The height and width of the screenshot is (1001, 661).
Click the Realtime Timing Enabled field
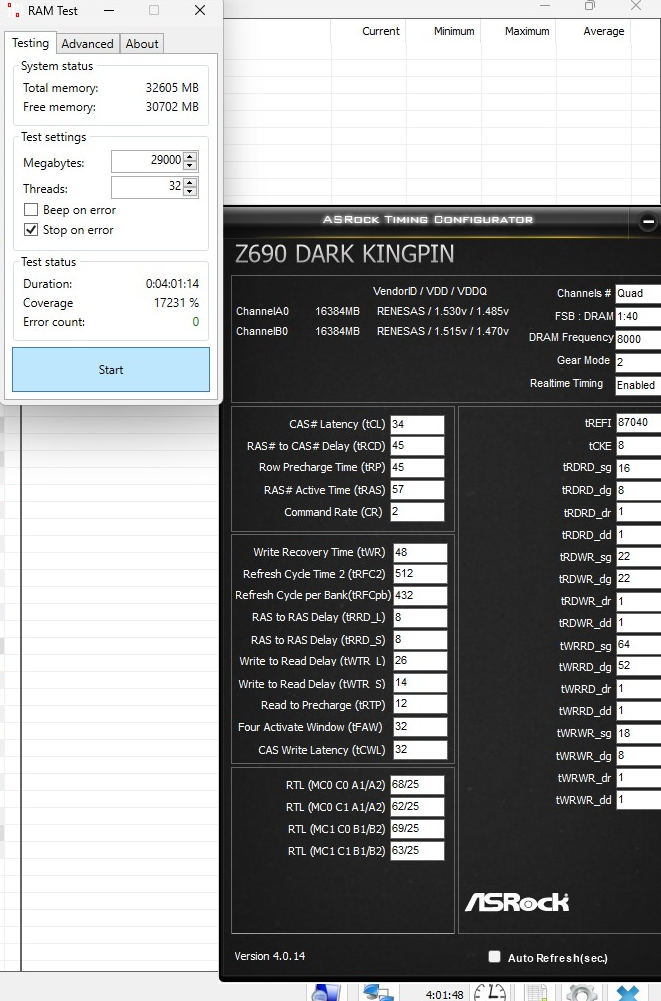638,385
